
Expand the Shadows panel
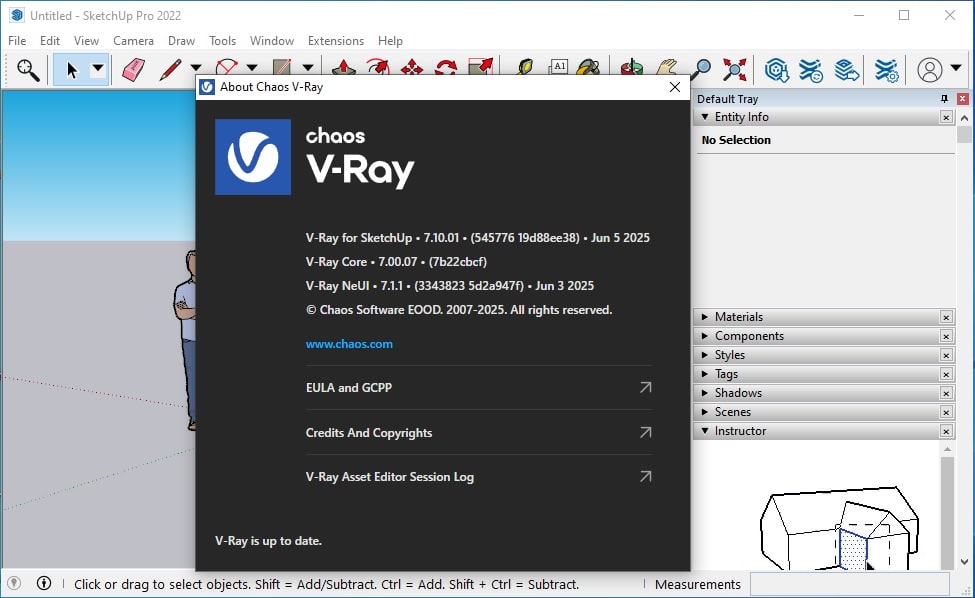pyautogui.click(x=705, y=393)
